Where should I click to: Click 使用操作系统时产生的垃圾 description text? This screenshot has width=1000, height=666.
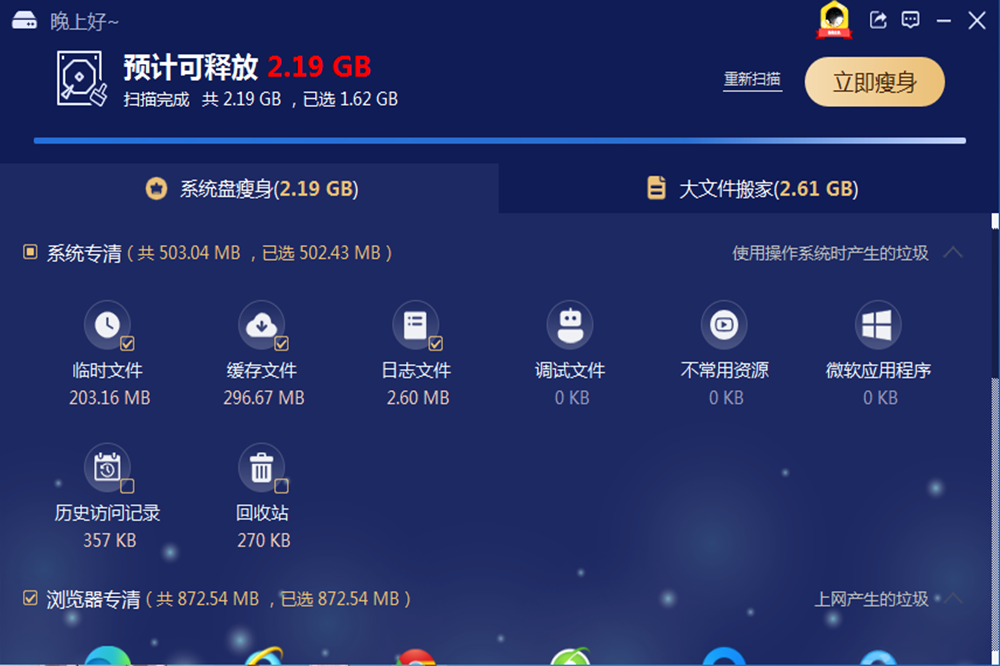coord(830,253)
